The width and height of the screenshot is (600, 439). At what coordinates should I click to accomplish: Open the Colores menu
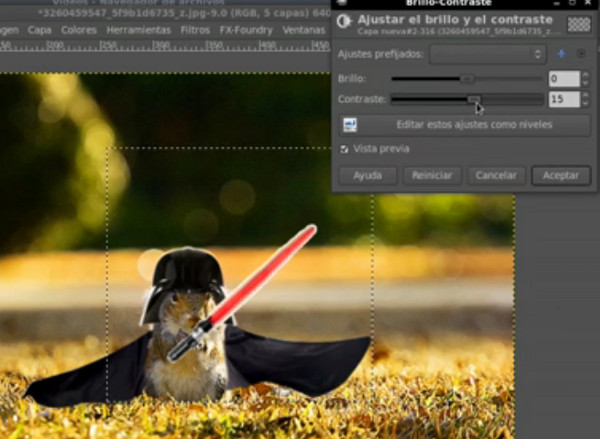tap(79, 30)
